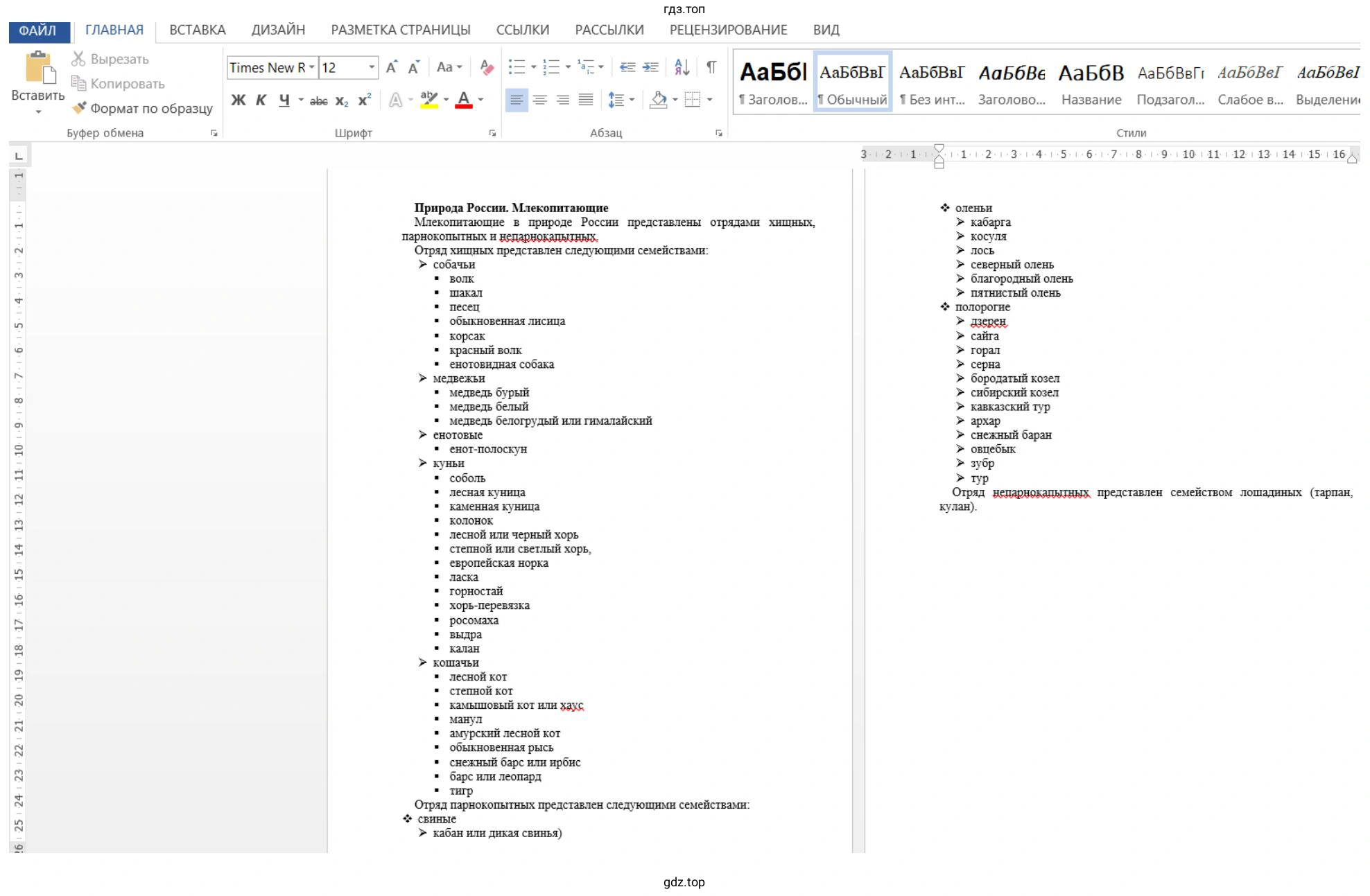This screenshot has height=896, width=1370.
Task: Align text to the center
Action: 539,100
